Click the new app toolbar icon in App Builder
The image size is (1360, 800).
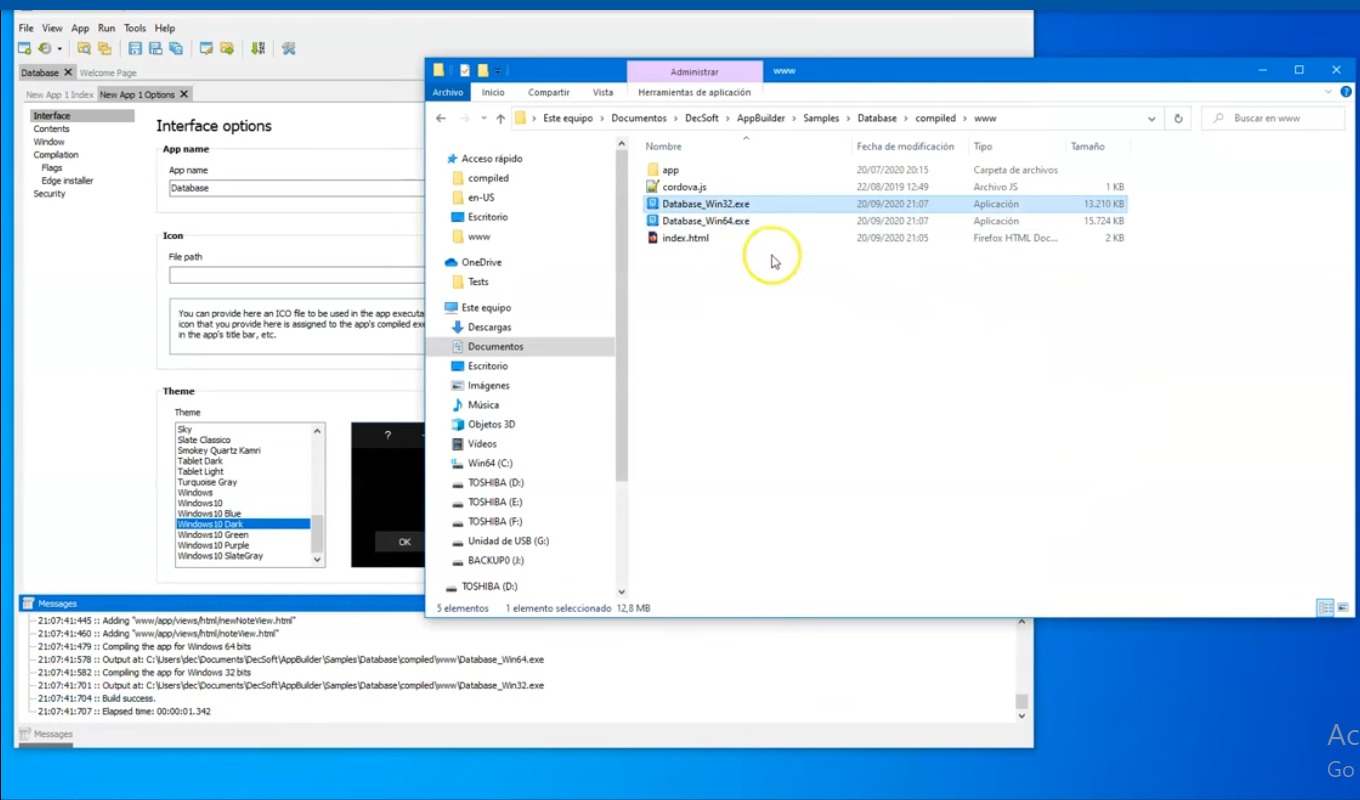(25, 48)
